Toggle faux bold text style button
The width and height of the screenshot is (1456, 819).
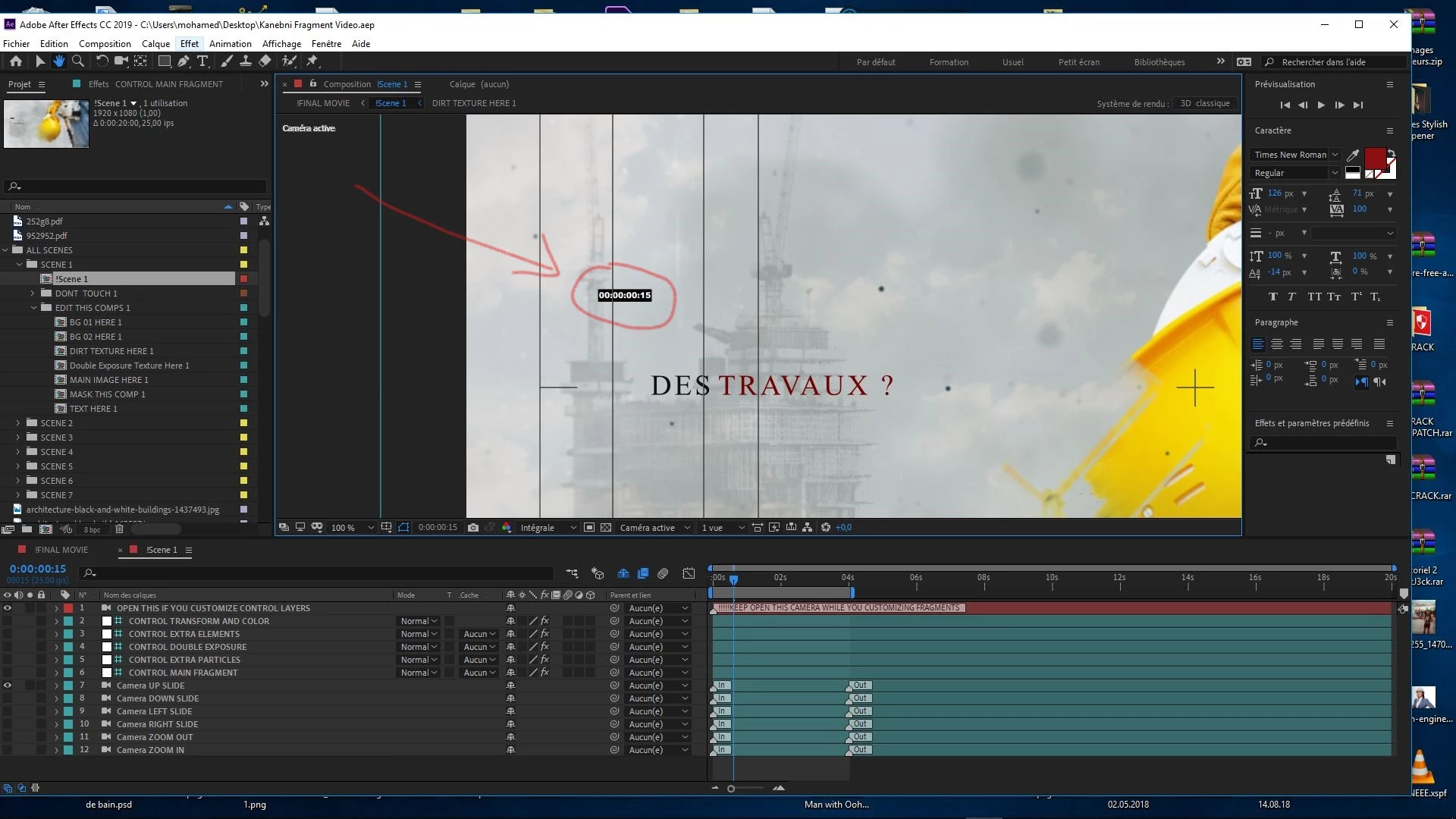click(1272, 297)
